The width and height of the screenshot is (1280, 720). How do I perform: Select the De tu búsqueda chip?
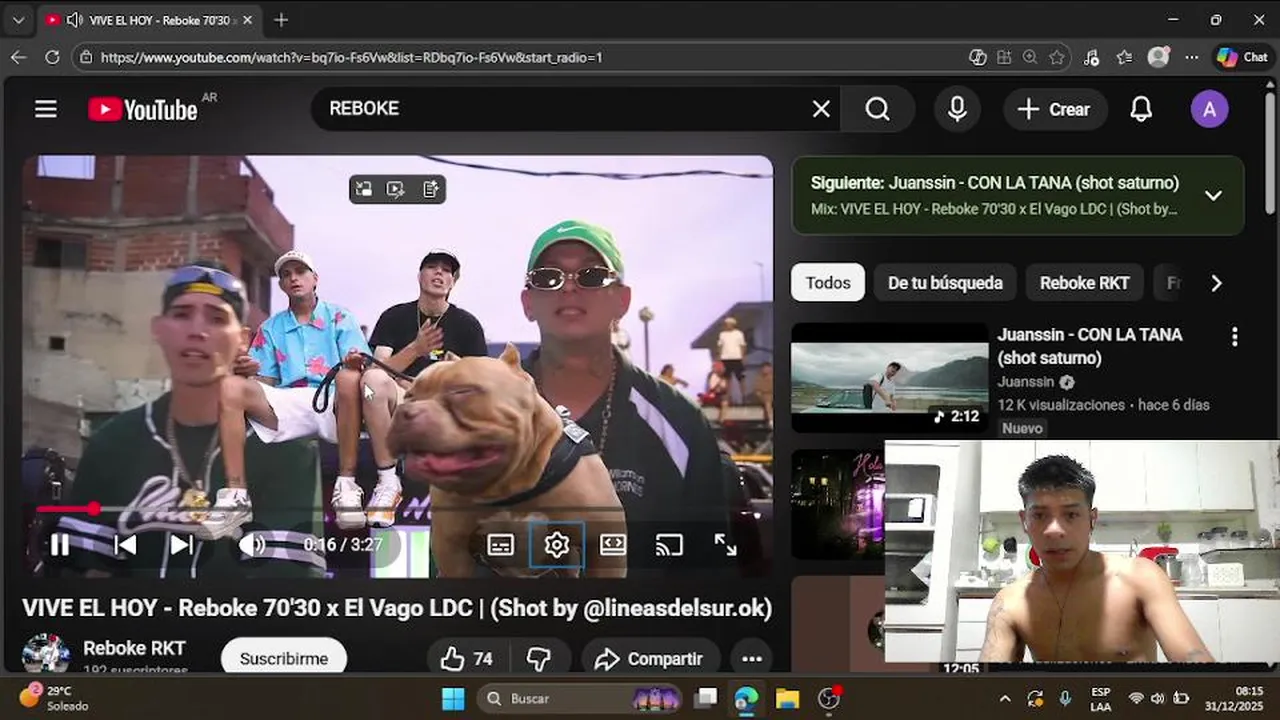945,283
